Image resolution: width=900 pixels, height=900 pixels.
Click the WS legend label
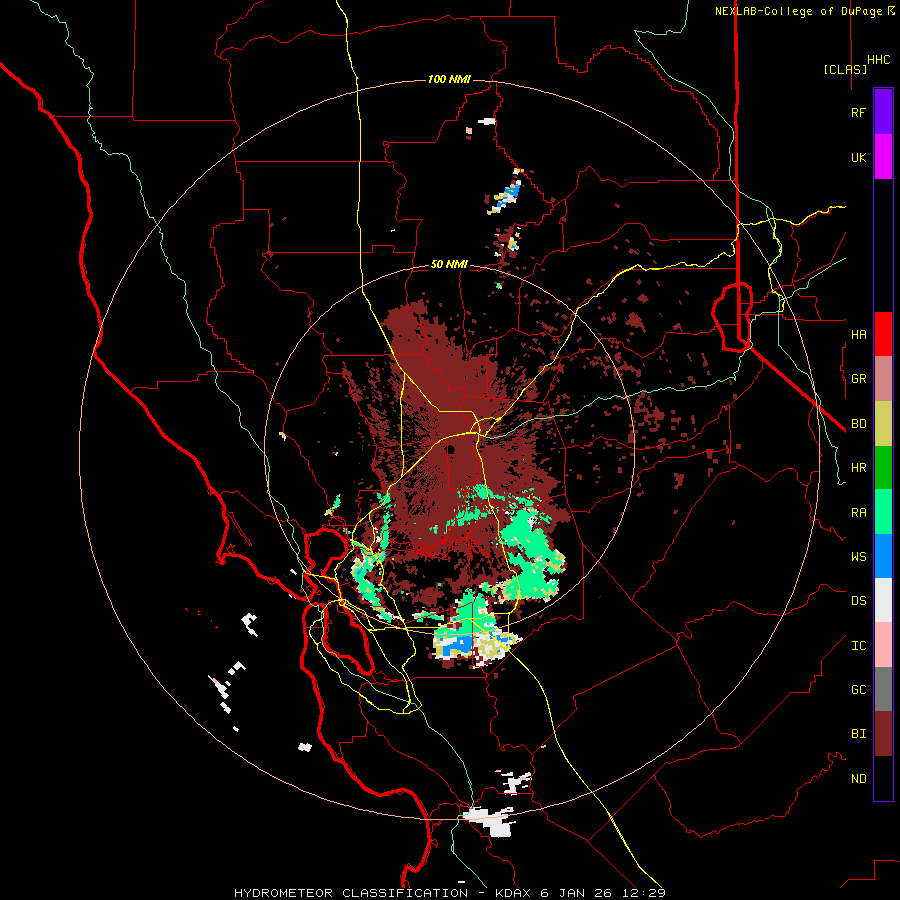coord(858,557)
